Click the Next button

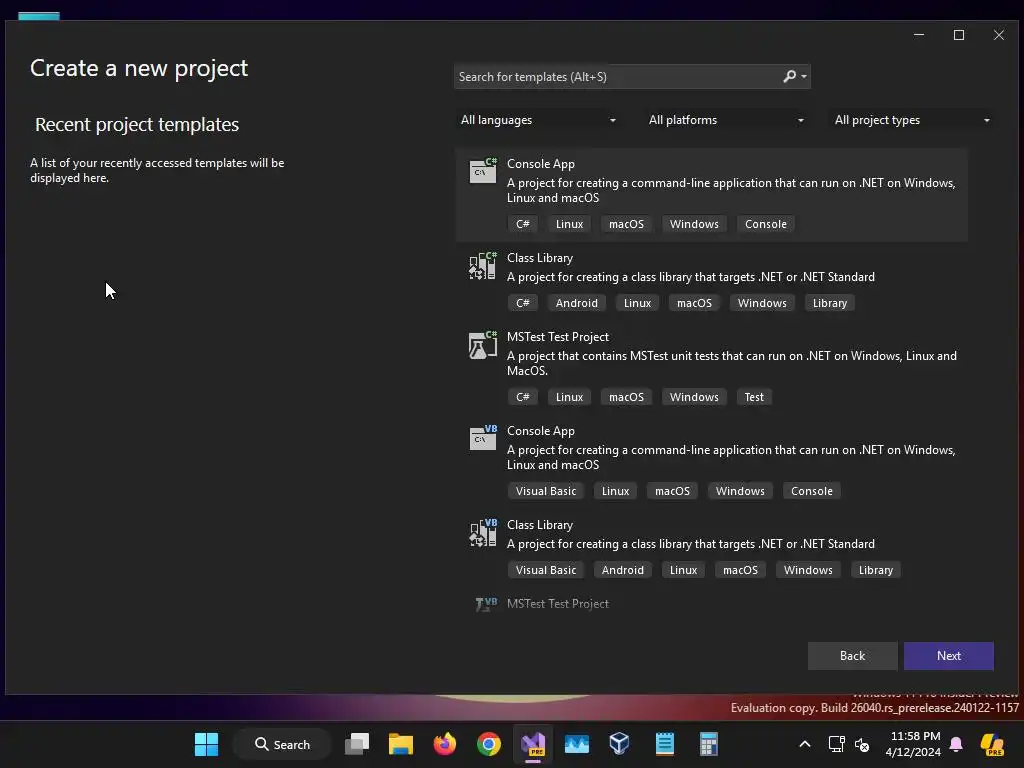(948, 656)
